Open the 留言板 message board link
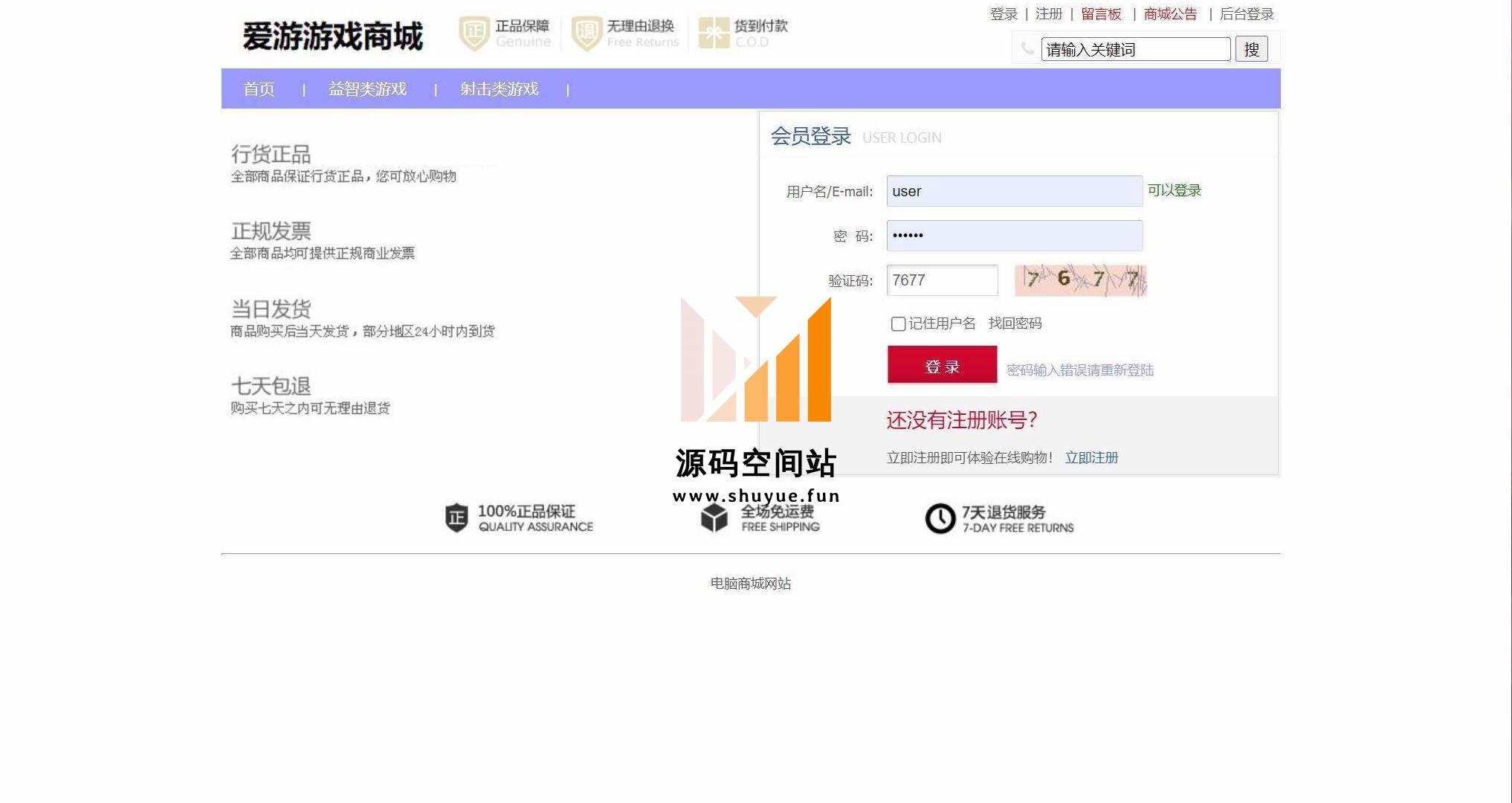 (1101, 14)
